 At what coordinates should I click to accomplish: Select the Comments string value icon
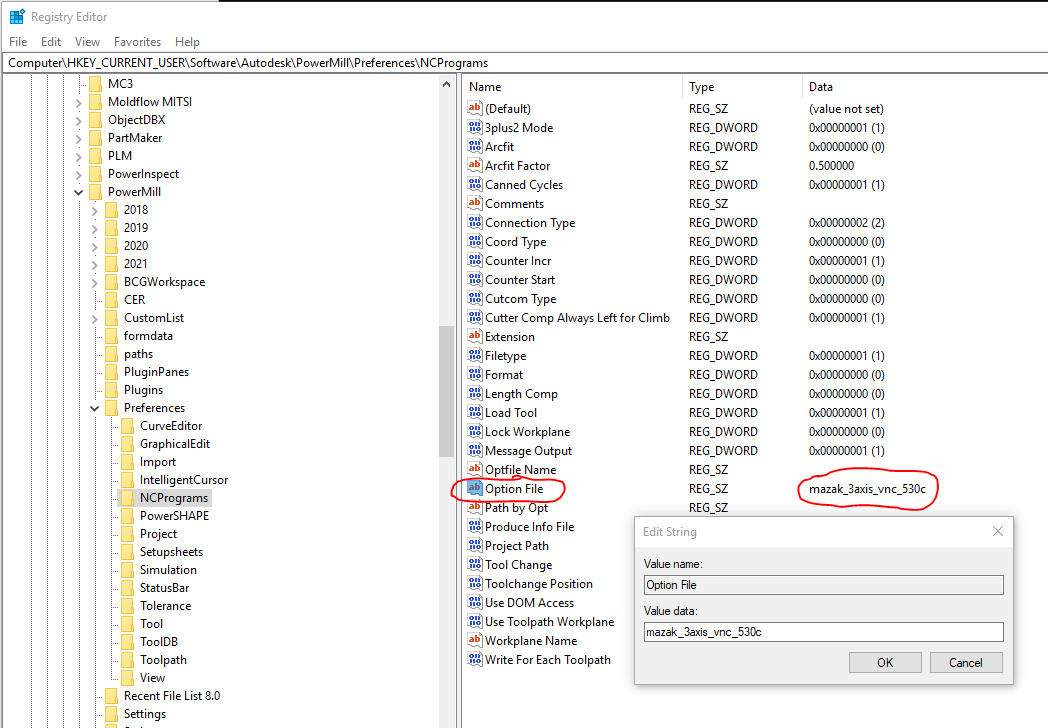click(475, 203)
